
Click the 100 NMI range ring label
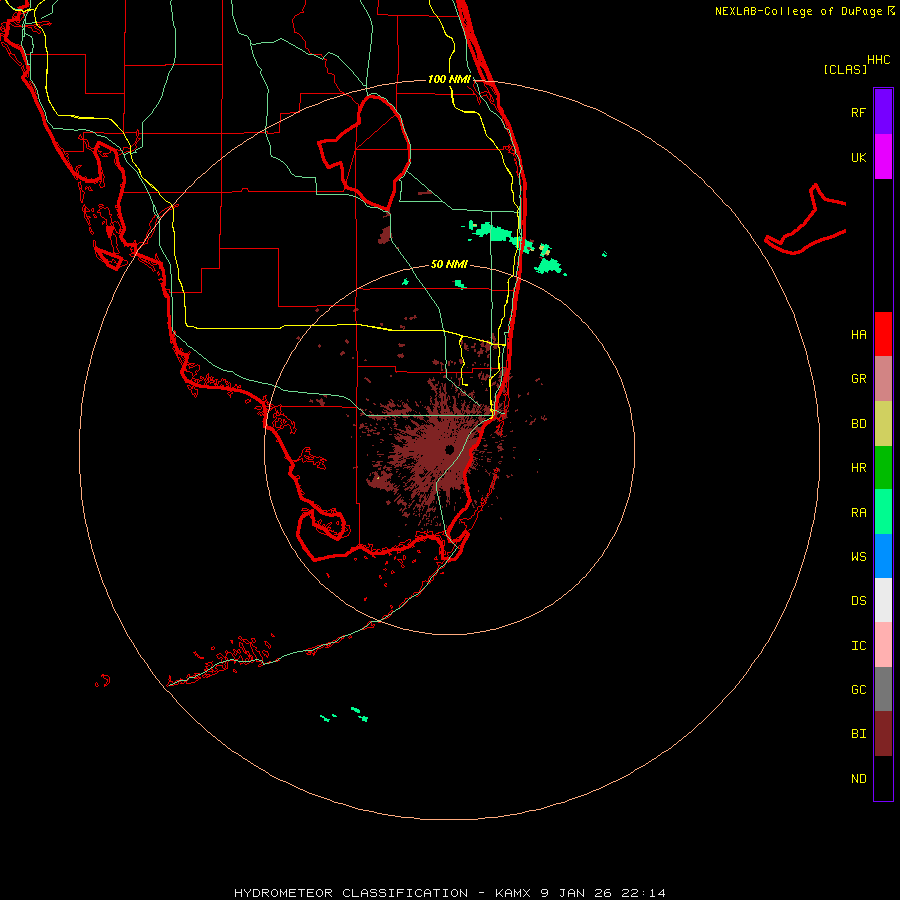(x=449, y=79)
